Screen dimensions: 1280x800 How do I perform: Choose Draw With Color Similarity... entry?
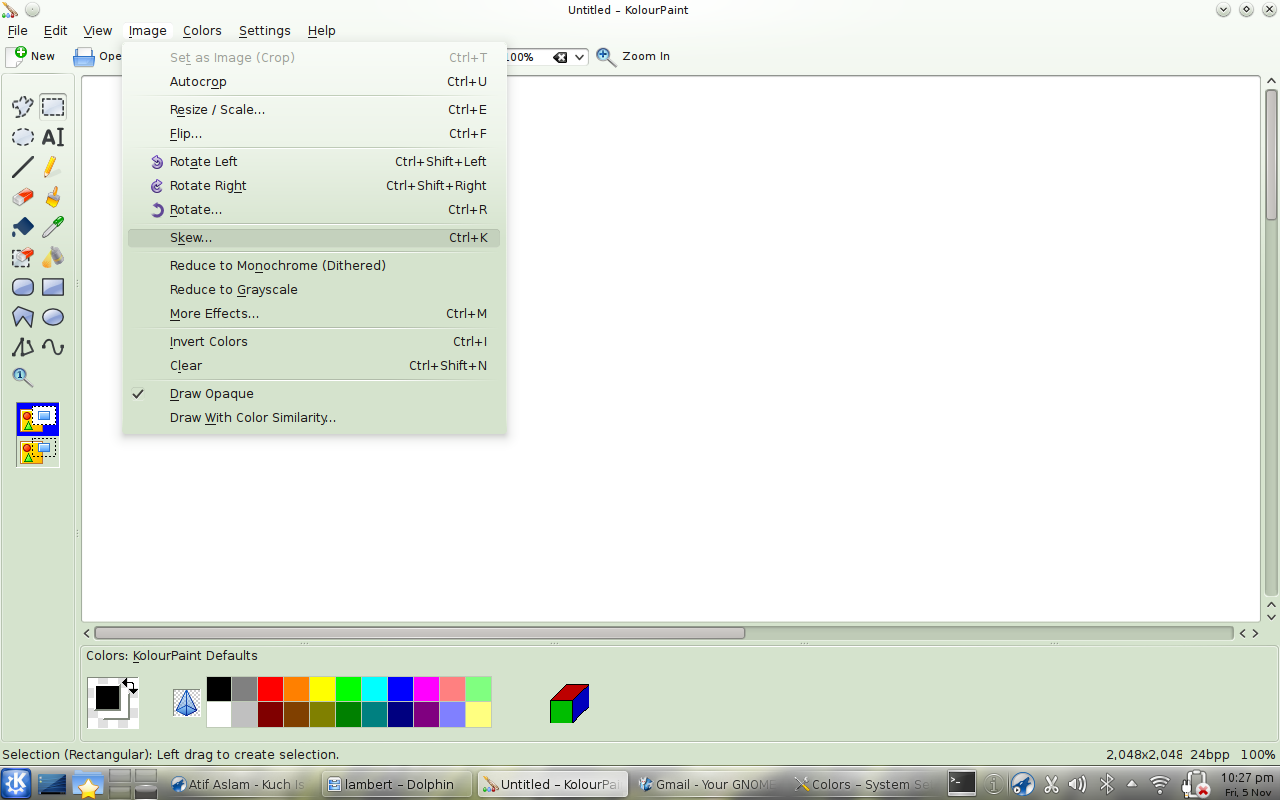click(314, 418)
